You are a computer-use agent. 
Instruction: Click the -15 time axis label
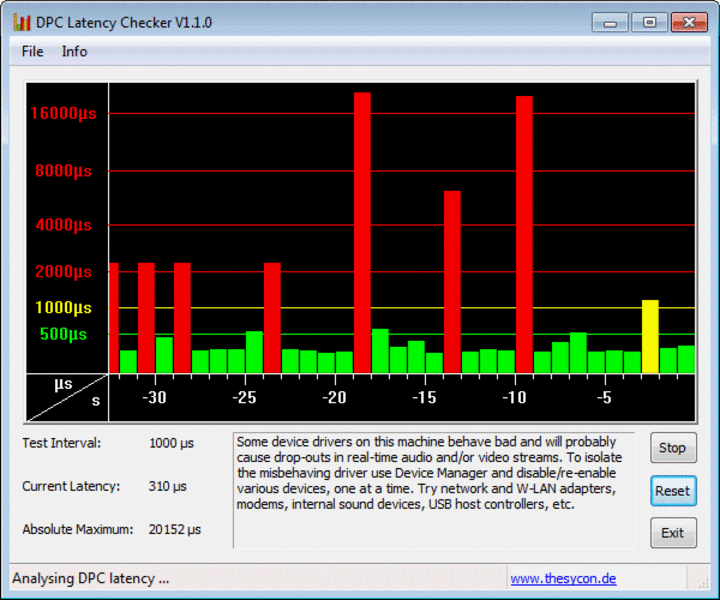click(x=424, y=398)
